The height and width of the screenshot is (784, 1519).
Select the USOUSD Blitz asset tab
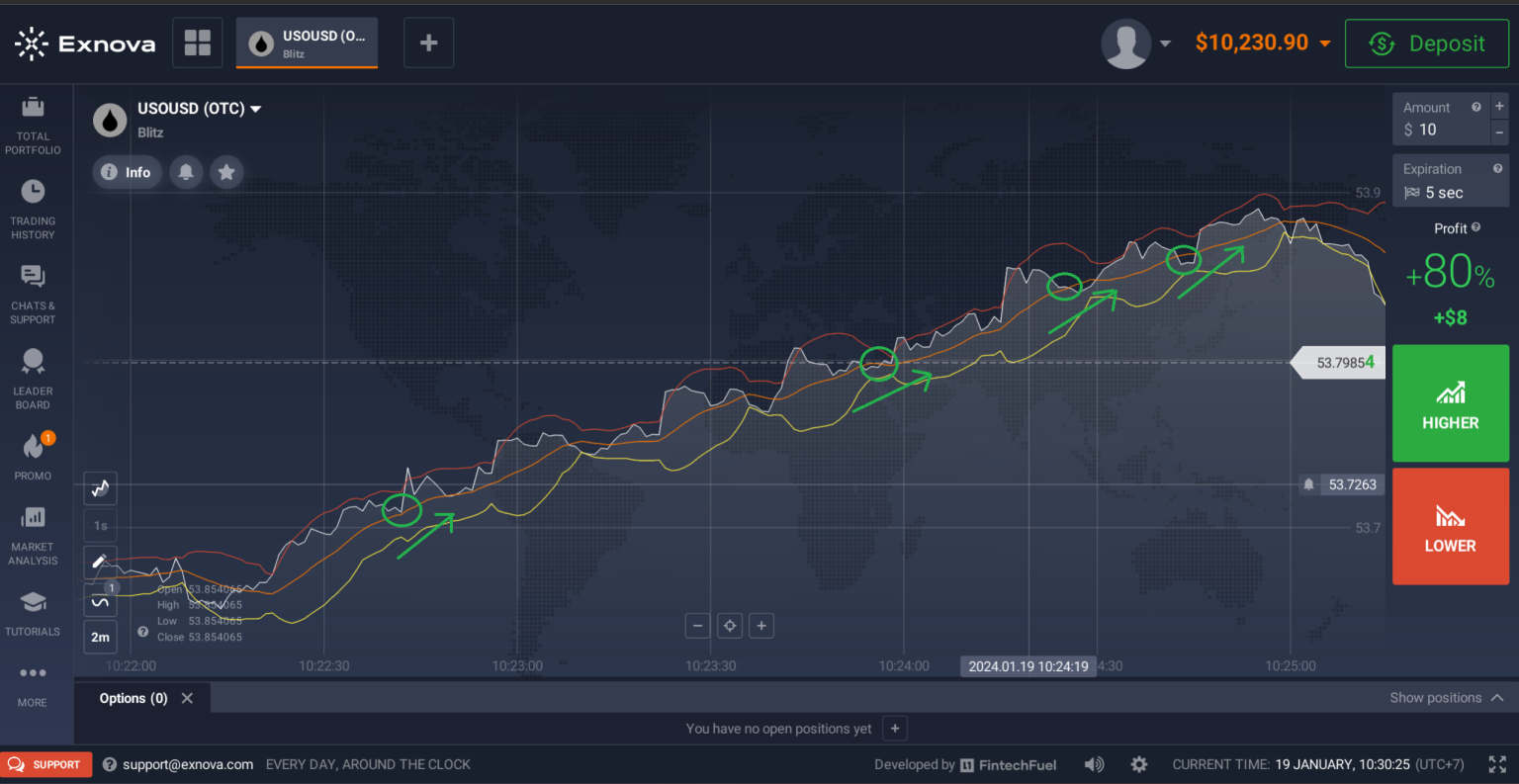(307, 44)
